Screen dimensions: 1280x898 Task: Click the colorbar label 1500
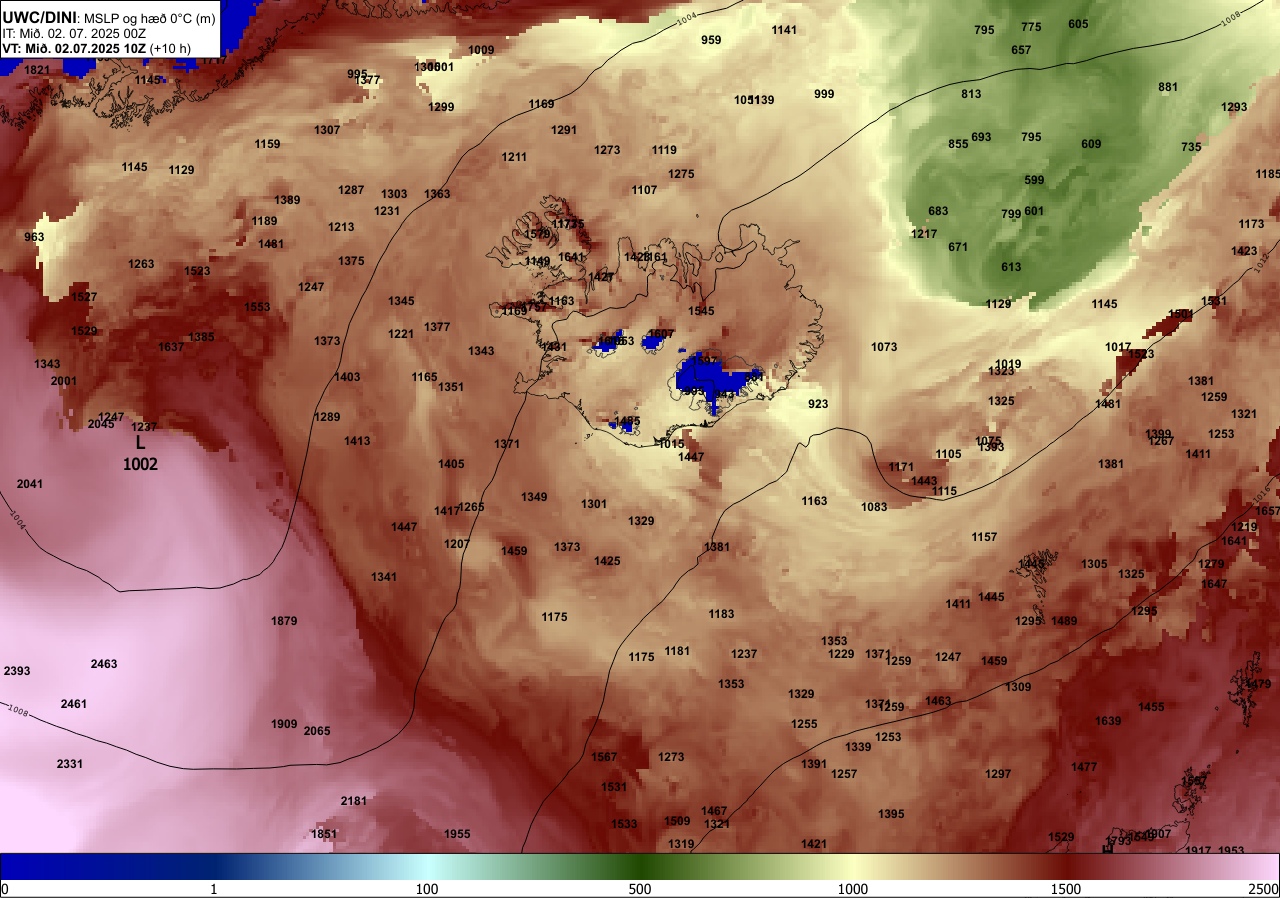(1066, 889)
